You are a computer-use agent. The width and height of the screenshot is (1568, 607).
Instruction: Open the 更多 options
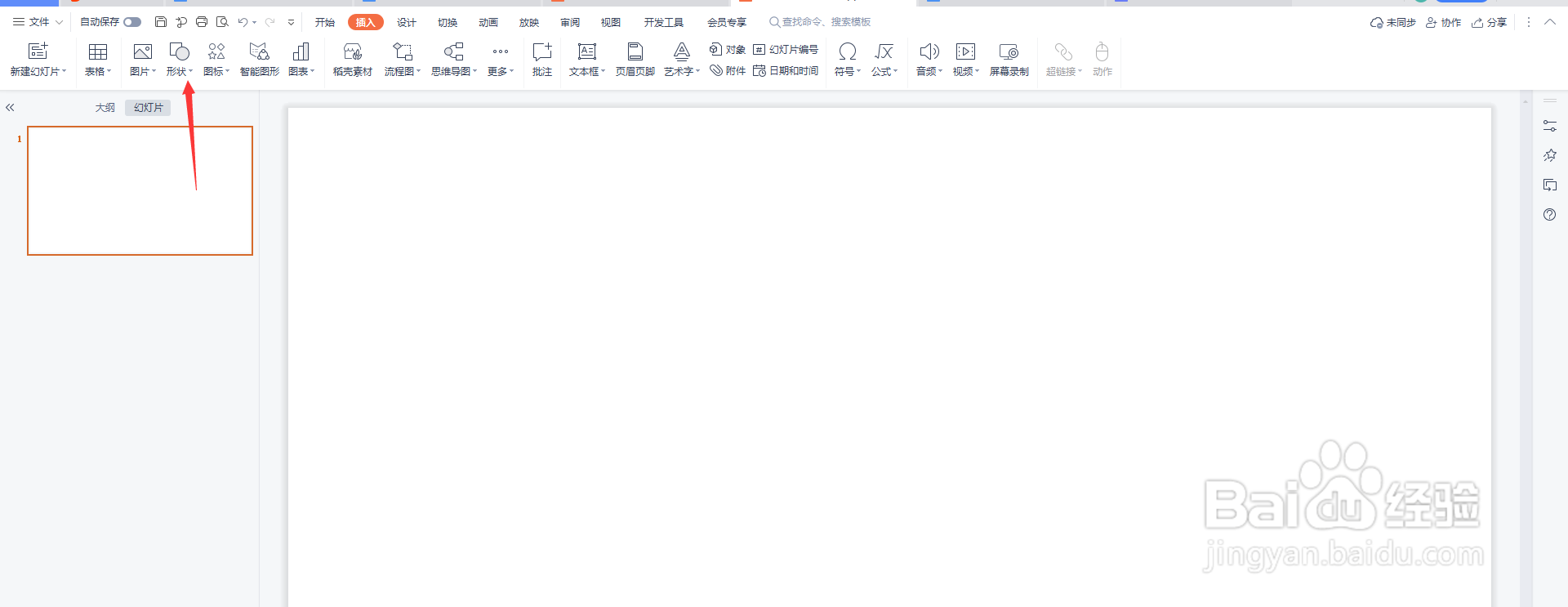tap(501, 59)
